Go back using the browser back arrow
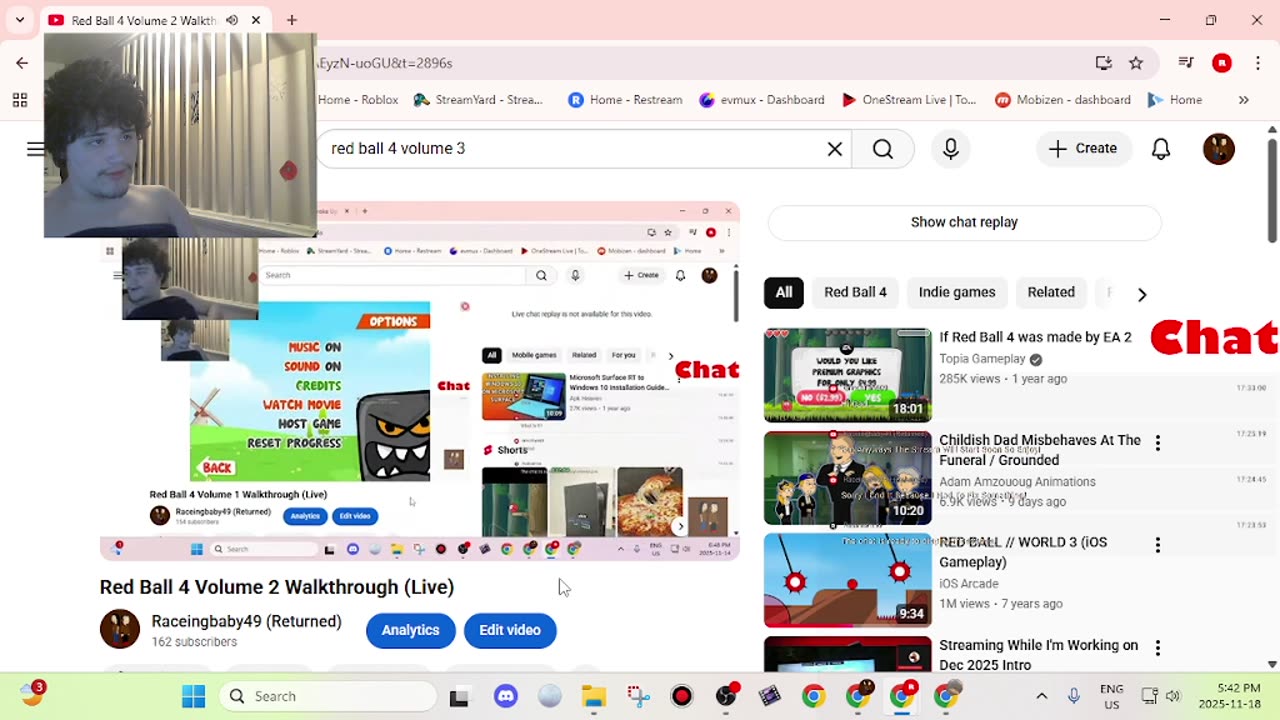1280x720 pixels. tap(22, 63)
